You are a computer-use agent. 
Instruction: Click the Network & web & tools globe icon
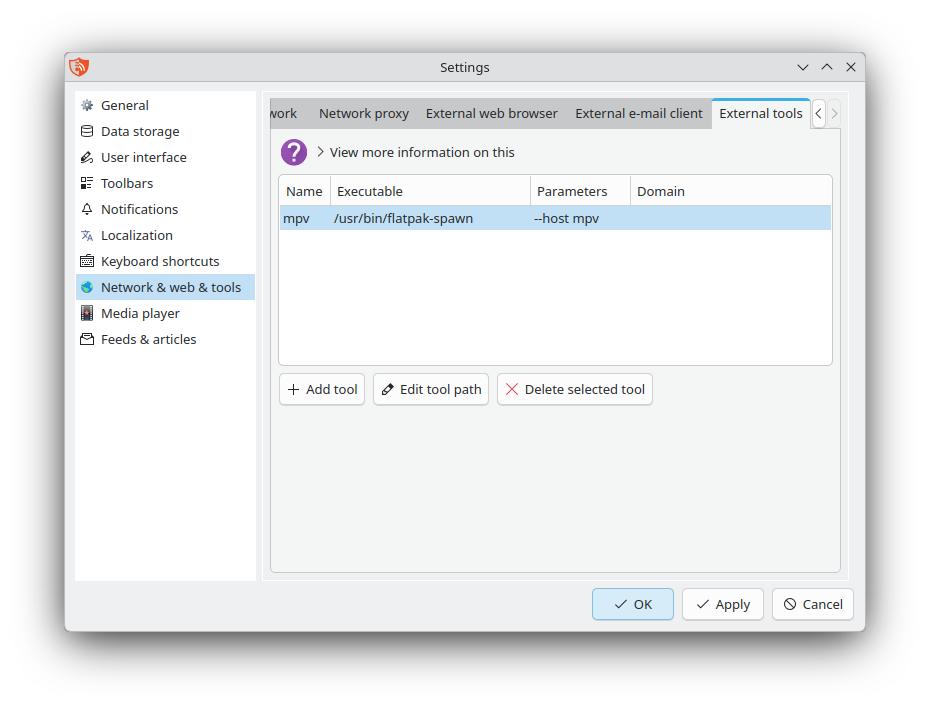click(x=87, y=288)
